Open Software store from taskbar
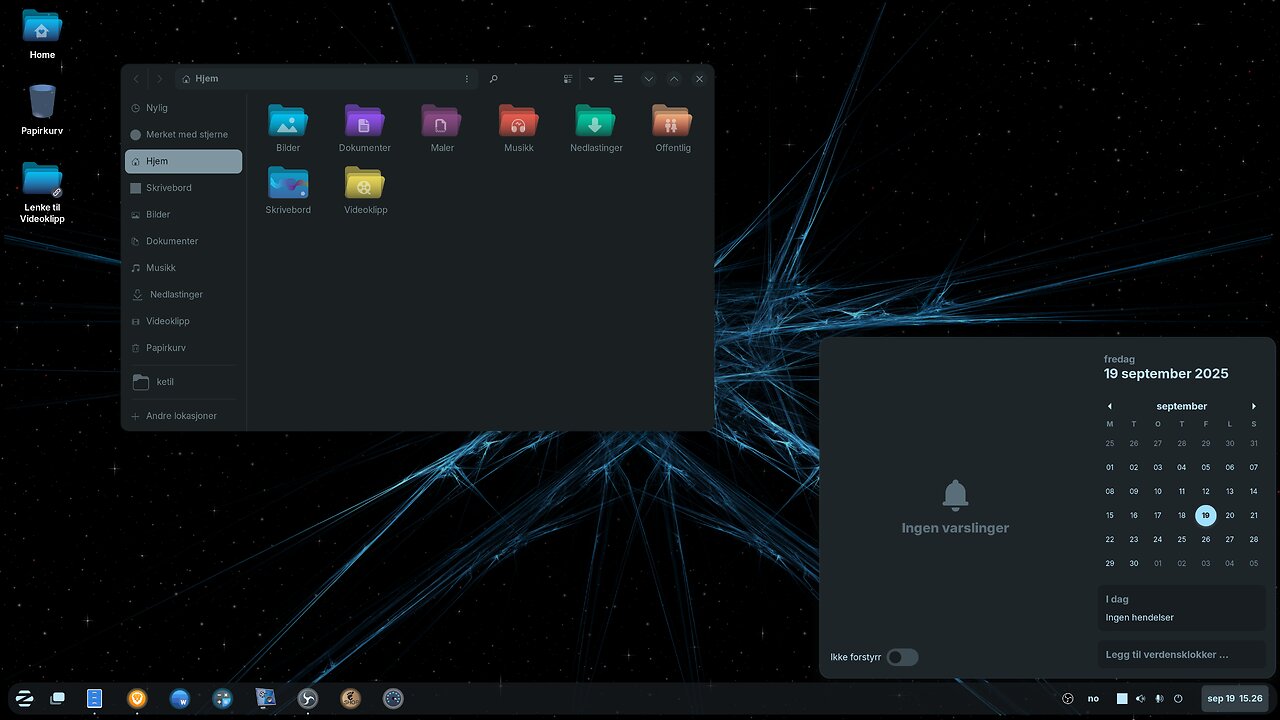The width and height of the screenshot is (1280, 720). click(223, 699)
